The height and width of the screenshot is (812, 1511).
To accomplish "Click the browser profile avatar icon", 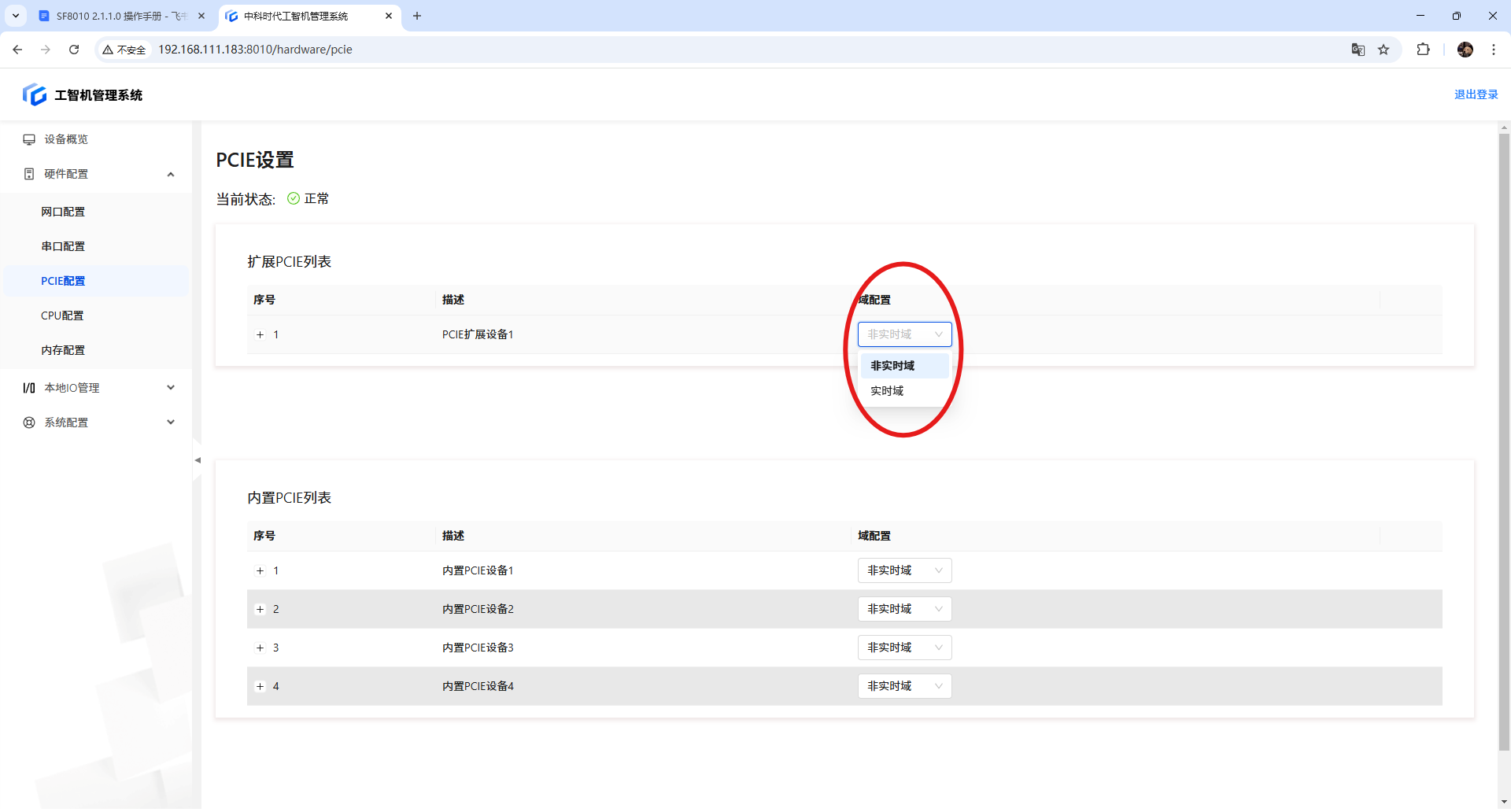I will click(1465, 50).
